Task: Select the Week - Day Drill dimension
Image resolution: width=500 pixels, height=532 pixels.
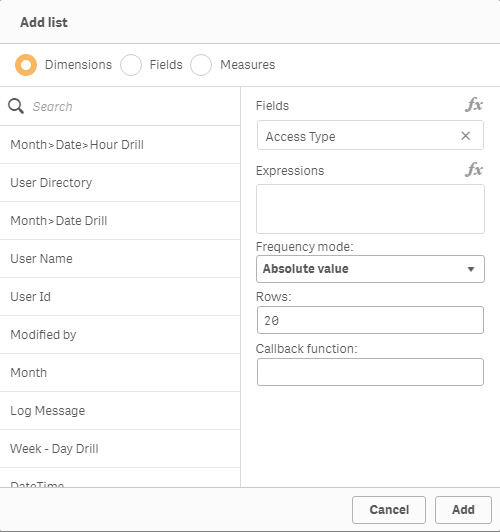Action: coord(120,449)
